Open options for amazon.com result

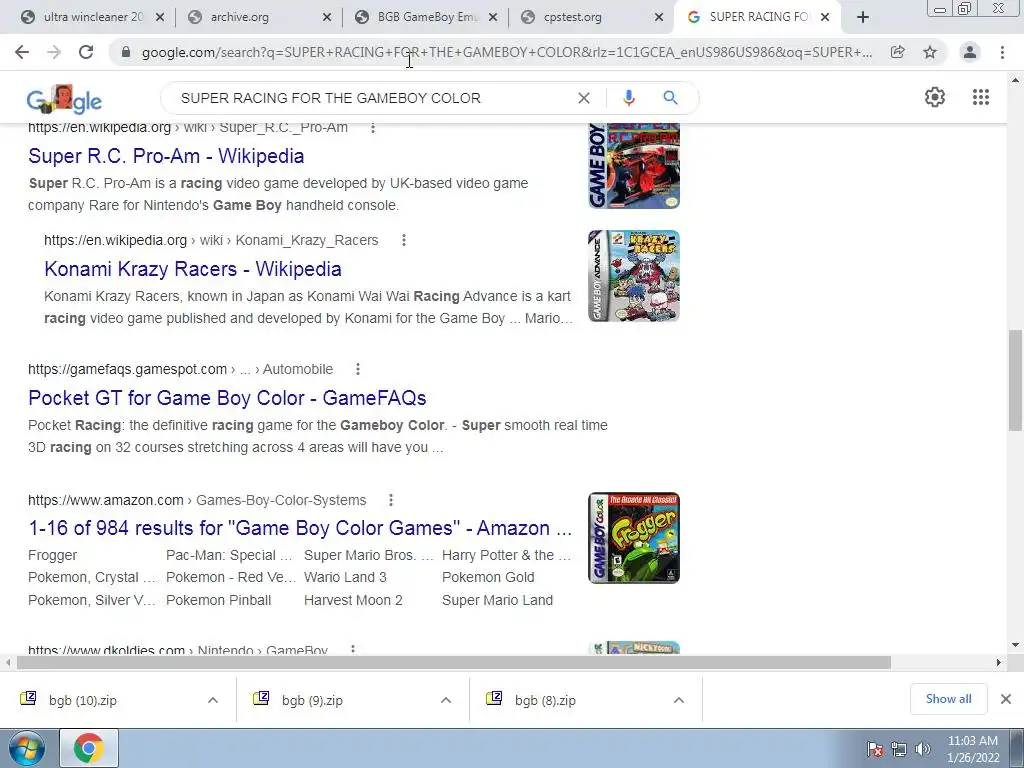[391, 500]
